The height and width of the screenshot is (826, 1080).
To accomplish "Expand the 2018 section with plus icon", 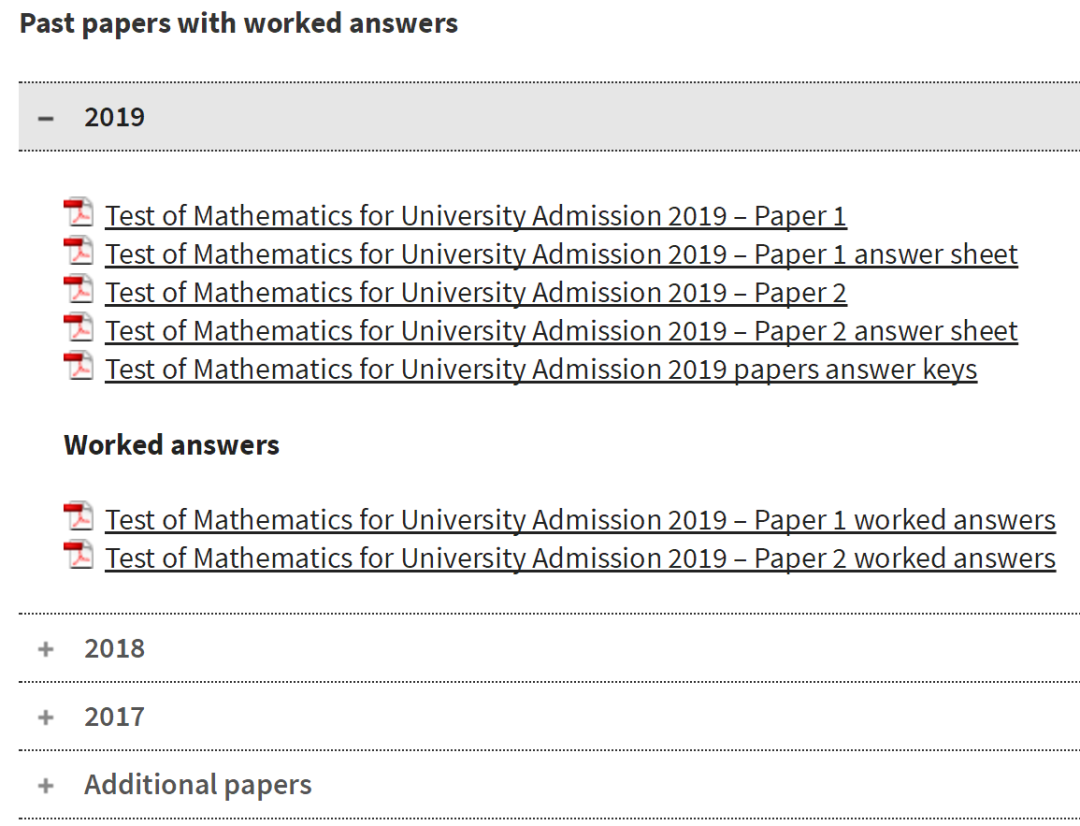I will point(45,649).
